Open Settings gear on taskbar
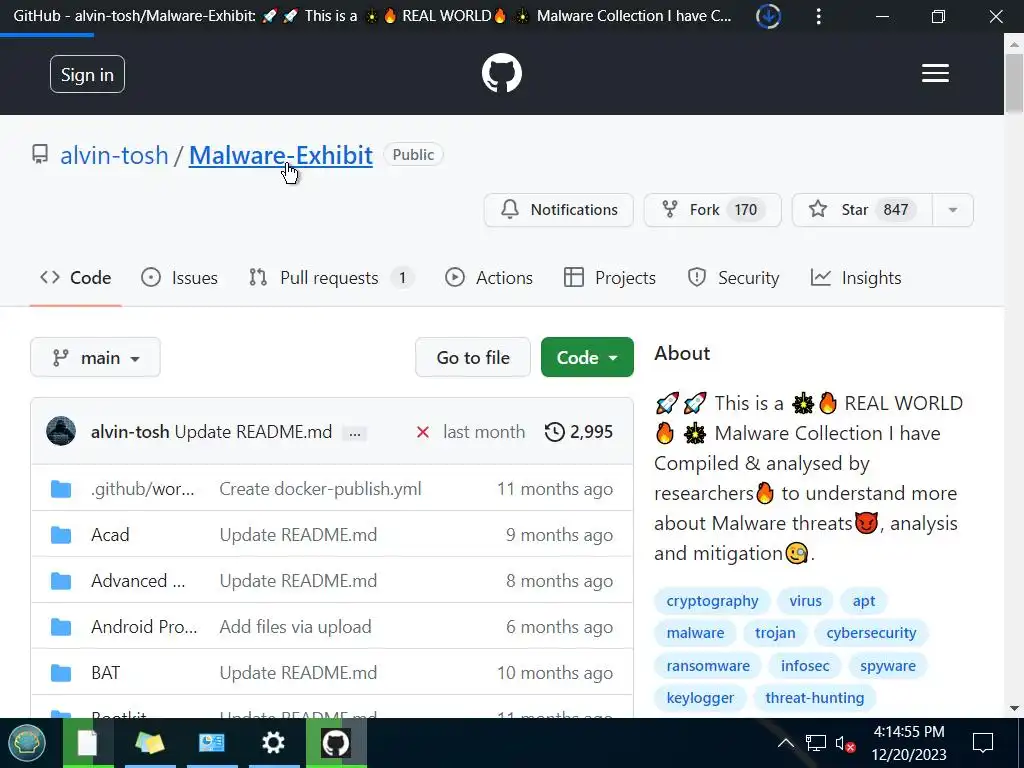The width and height of the screenshot is (1024, 768). pos(273,743)
